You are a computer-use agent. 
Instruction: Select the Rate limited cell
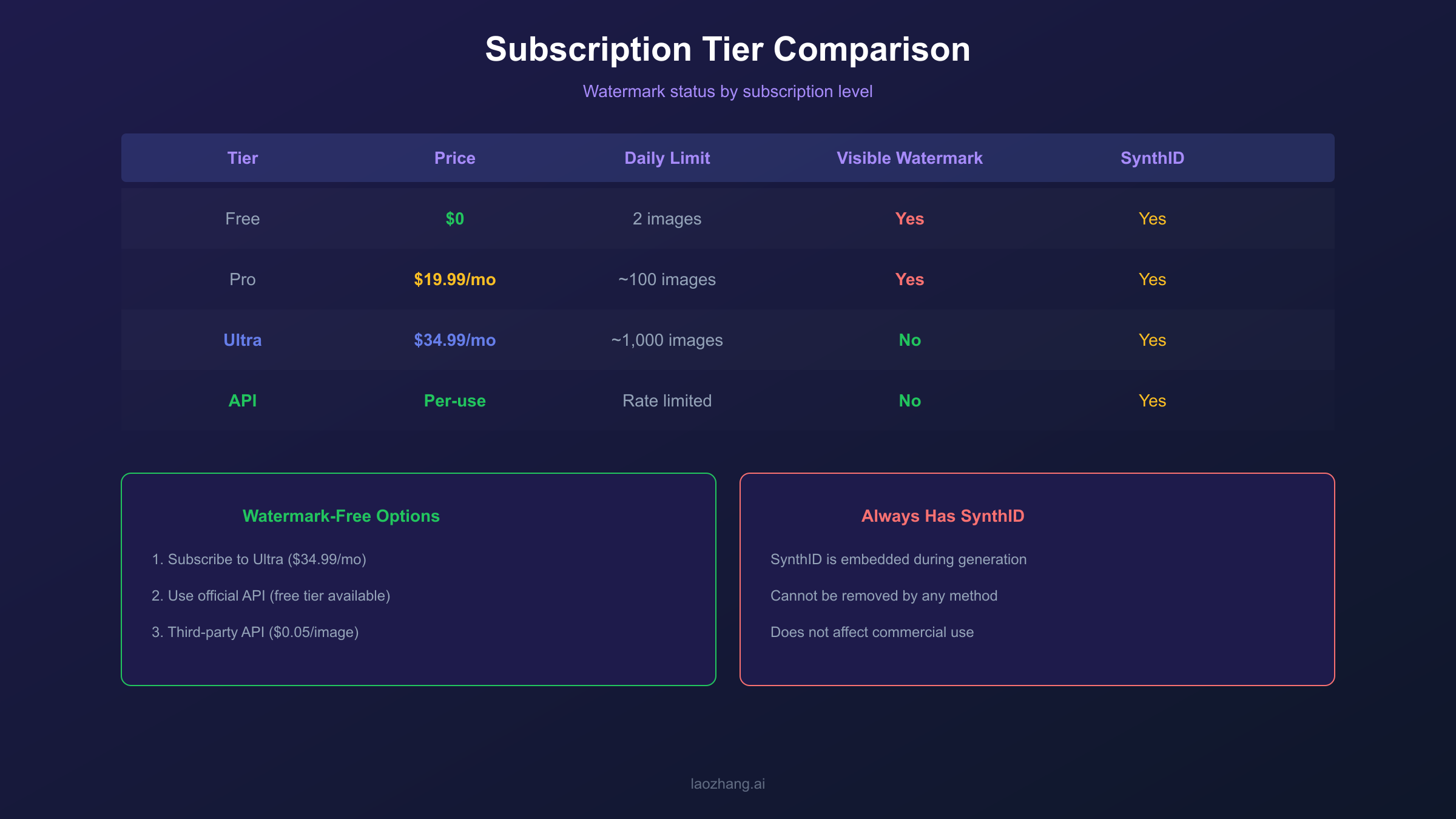667,401
